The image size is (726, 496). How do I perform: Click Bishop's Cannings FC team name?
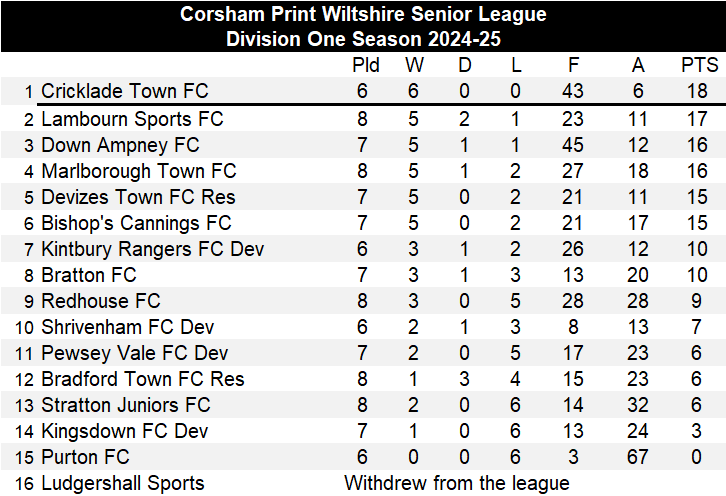136,223
